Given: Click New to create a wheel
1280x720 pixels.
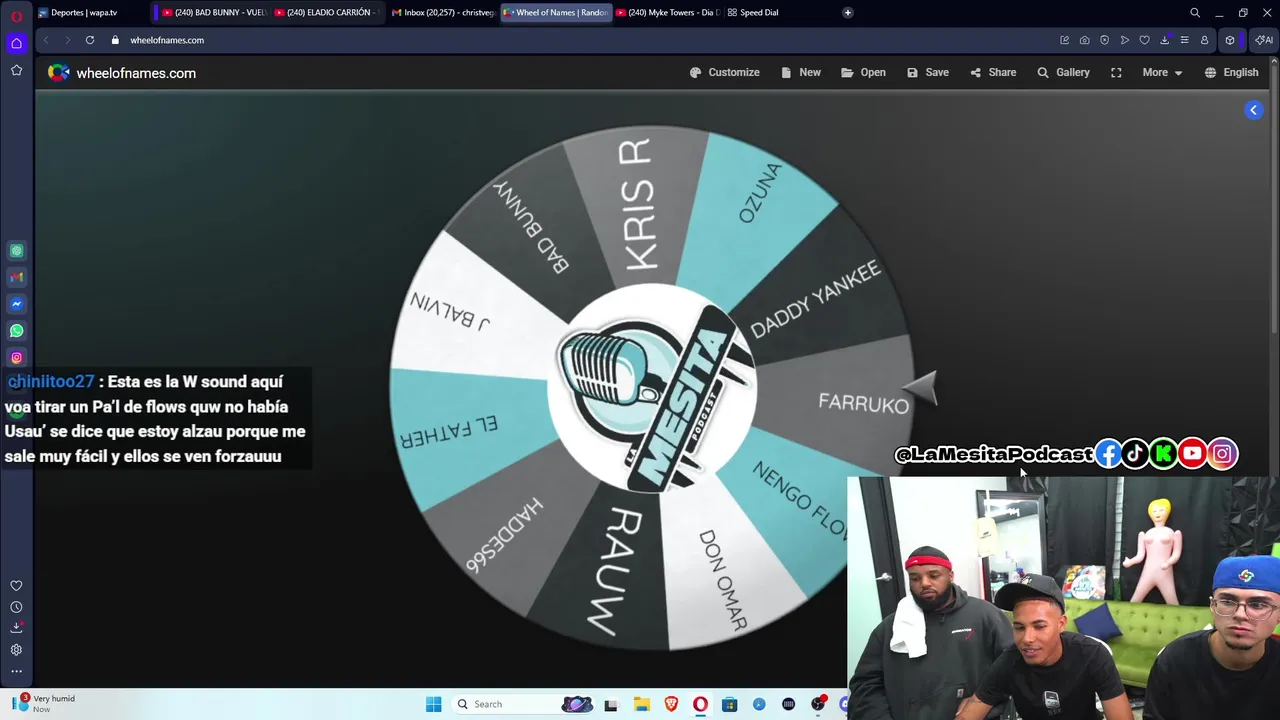Looking at the screenshot, I should [x=800, y=73].
